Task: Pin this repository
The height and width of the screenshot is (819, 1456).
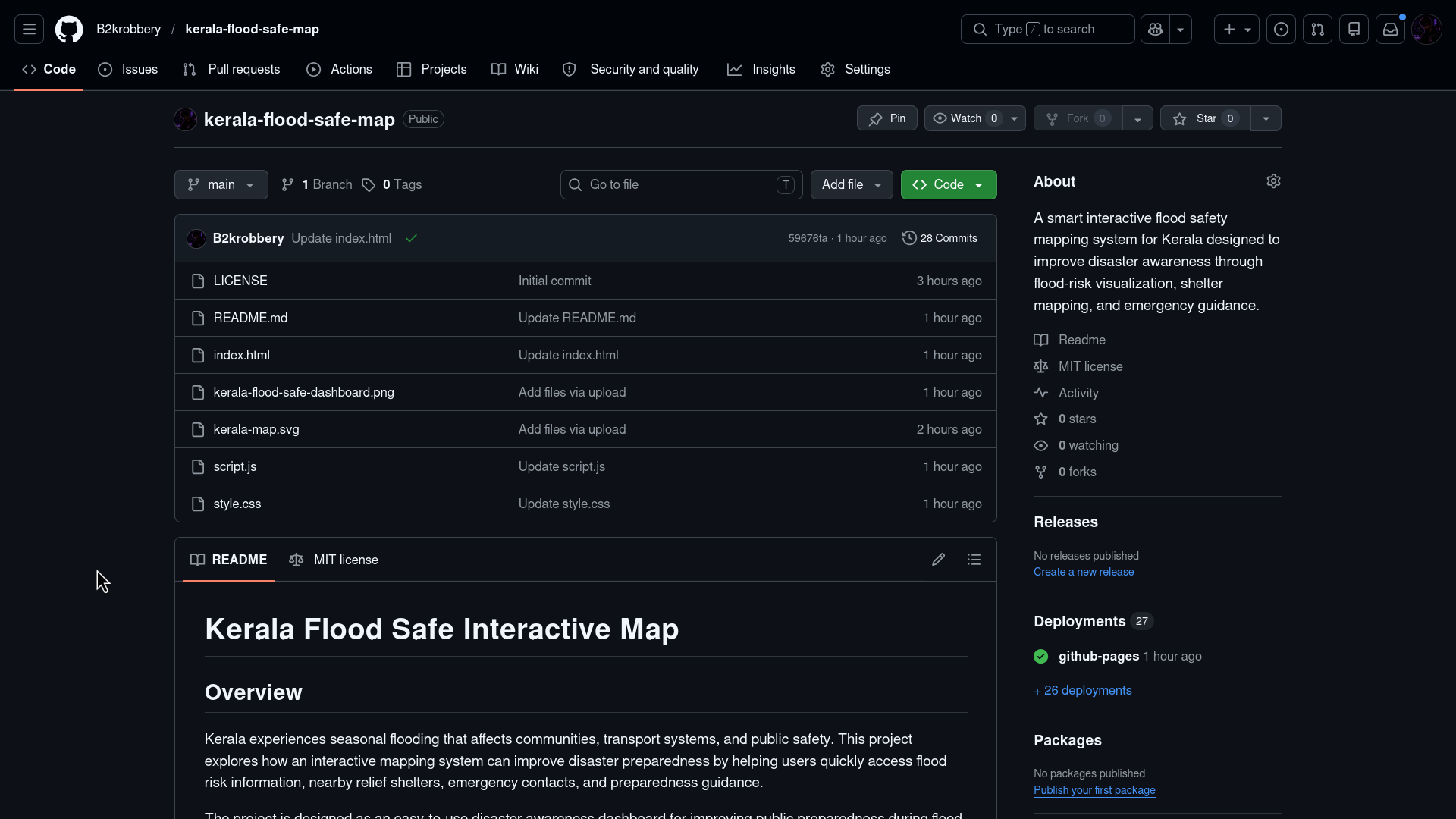Action: click(x=887, y=118)
